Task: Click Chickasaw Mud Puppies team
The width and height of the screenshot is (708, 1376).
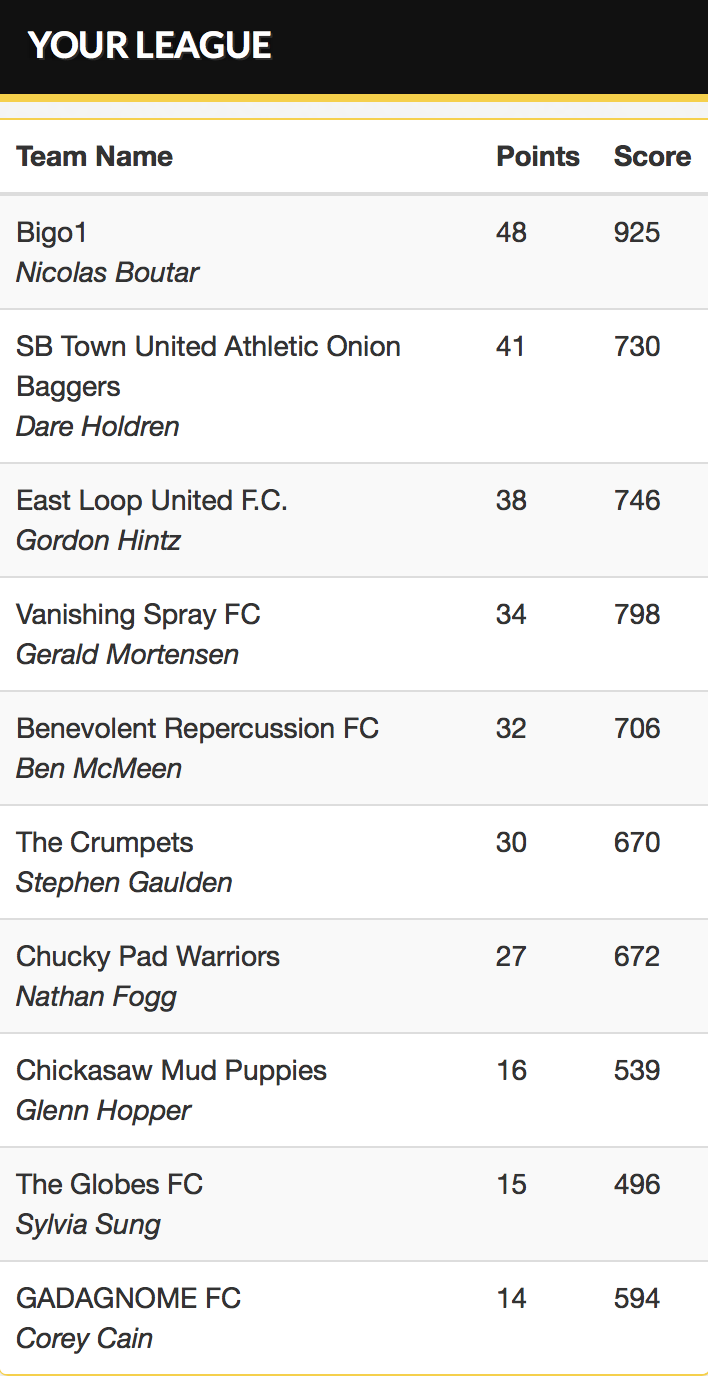Action: (x=172, y=1070)
